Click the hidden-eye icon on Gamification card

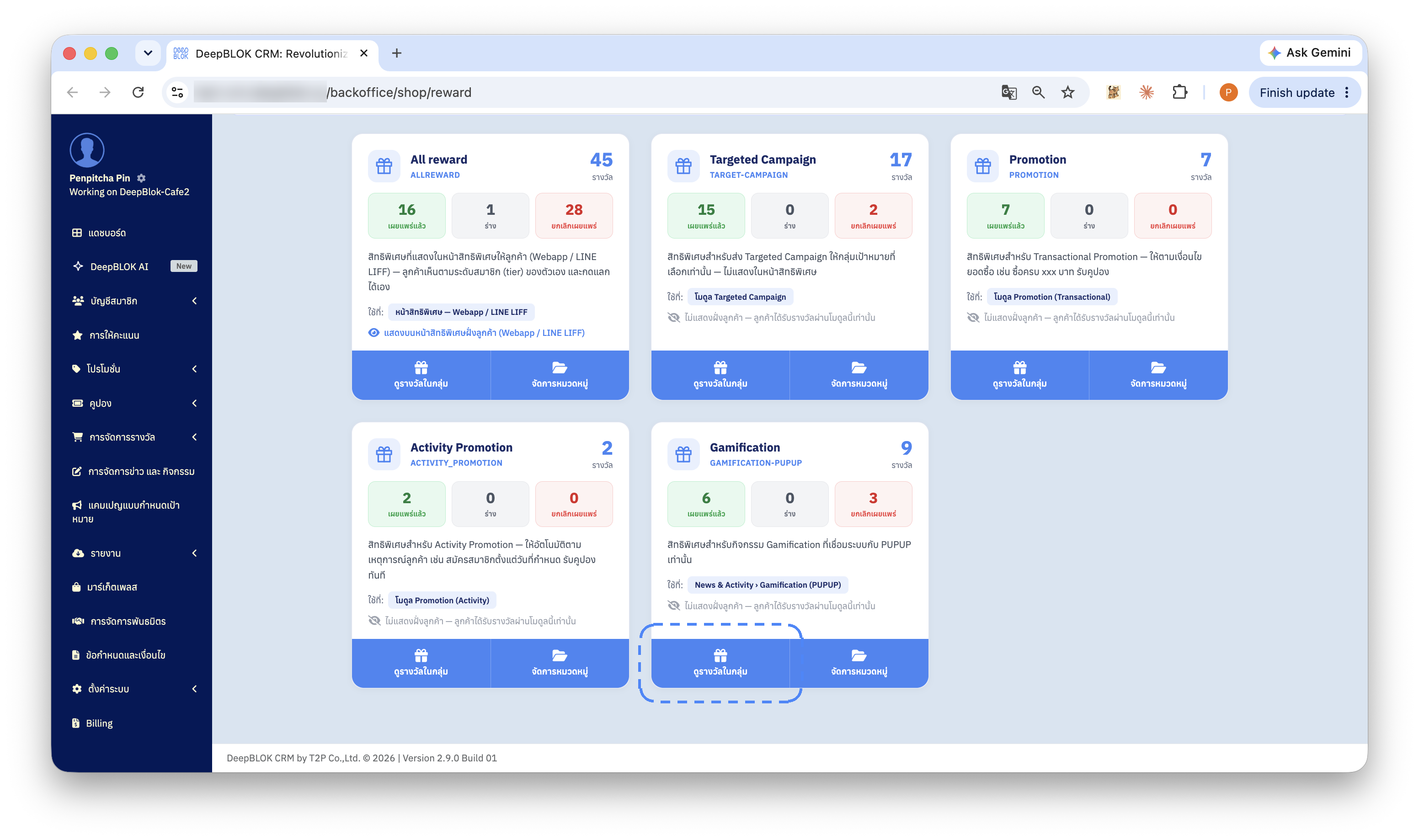(673, 606)
